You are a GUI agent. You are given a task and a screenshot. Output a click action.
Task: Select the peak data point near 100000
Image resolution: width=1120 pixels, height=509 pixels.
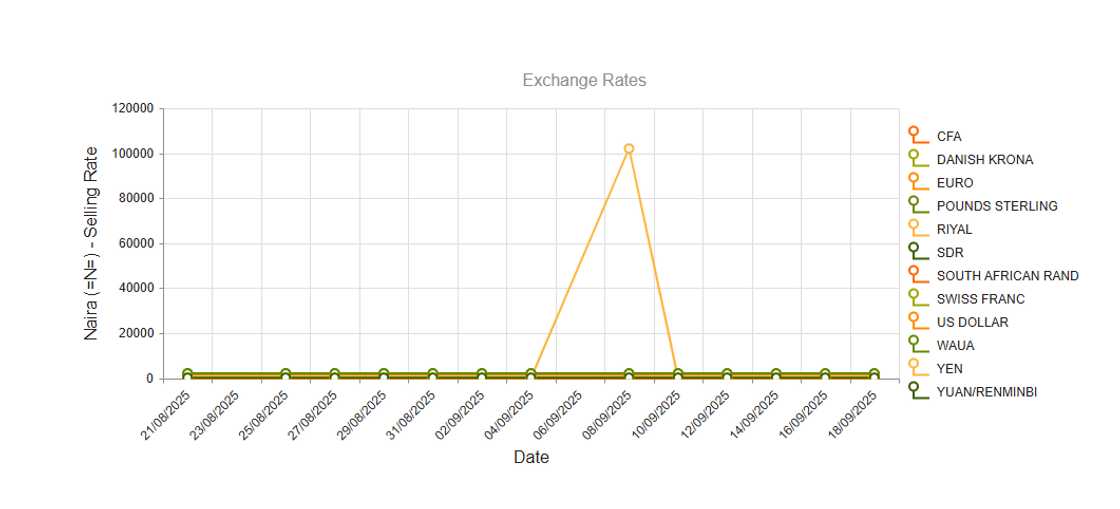tap(629, 148)
